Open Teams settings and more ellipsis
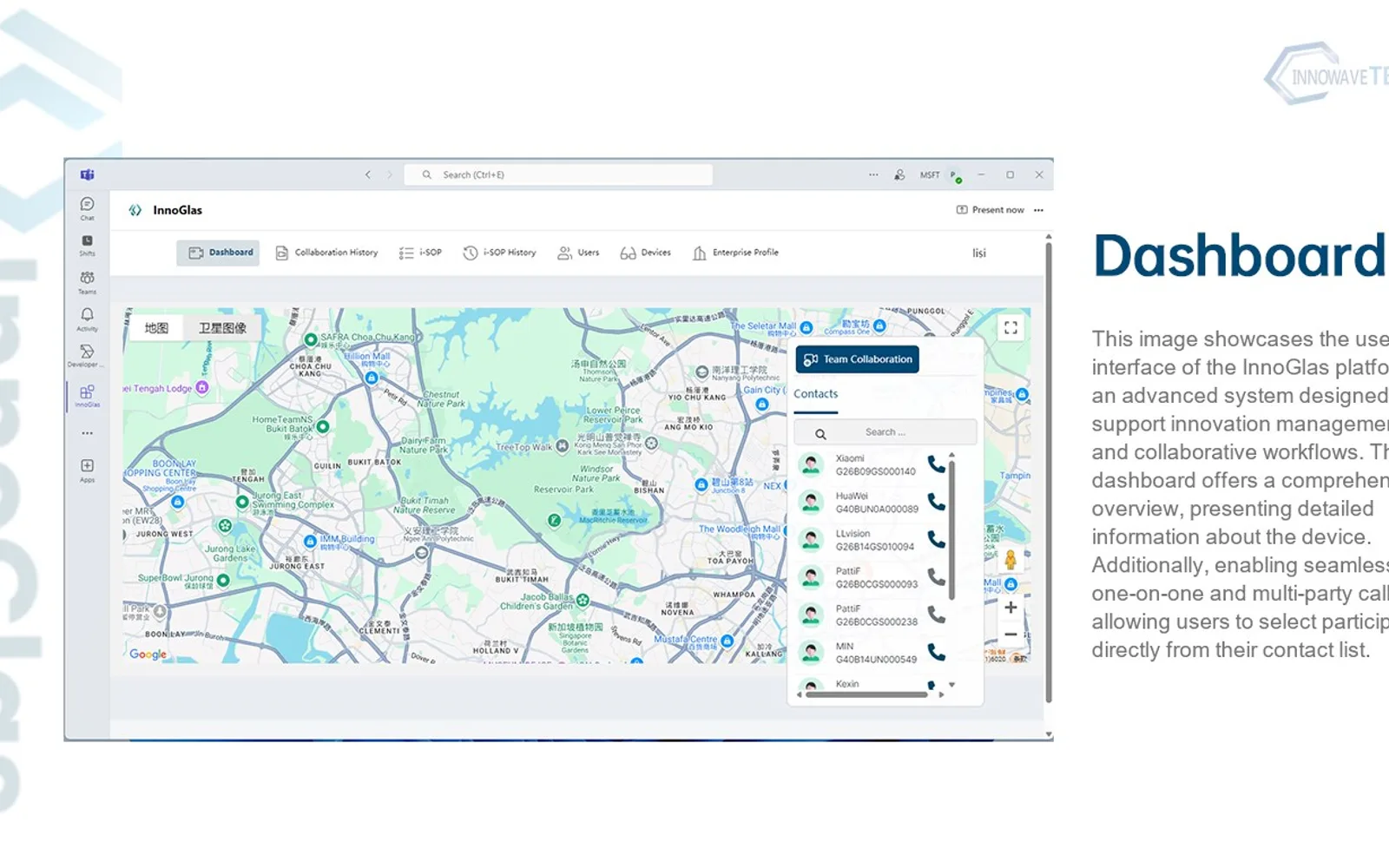1389x868 pixels. click(873, 174)
